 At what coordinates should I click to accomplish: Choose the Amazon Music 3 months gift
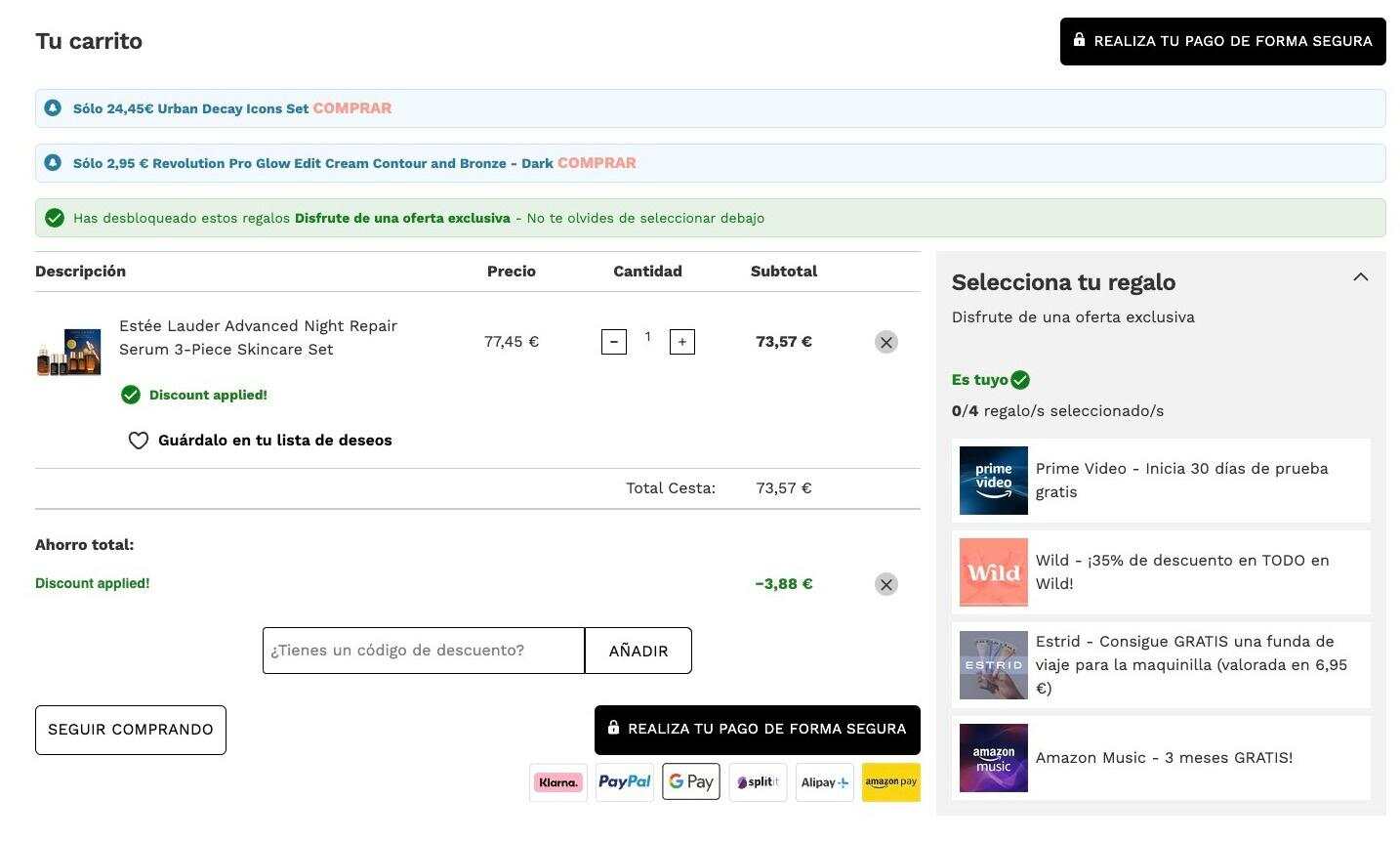1161,758
